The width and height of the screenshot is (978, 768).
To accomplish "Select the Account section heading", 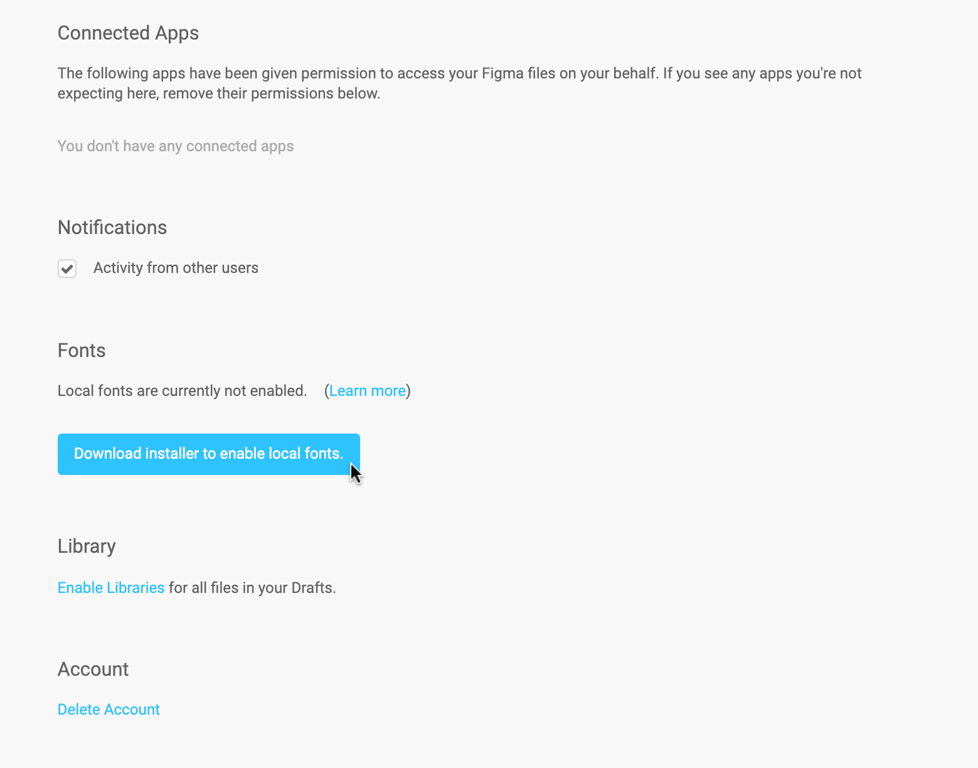I will [93, 669].
